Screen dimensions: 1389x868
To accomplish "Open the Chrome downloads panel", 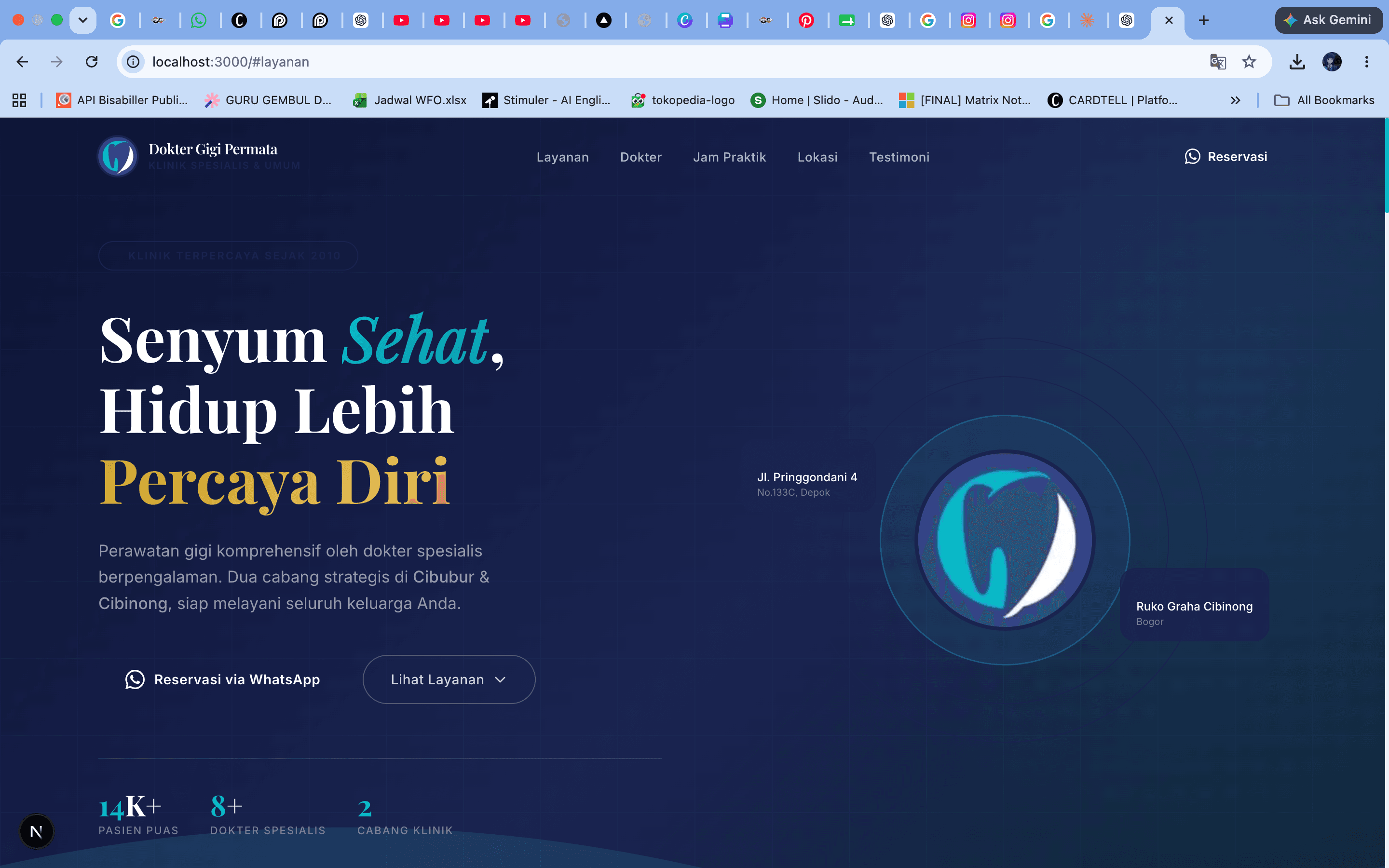I will 1297,61.
